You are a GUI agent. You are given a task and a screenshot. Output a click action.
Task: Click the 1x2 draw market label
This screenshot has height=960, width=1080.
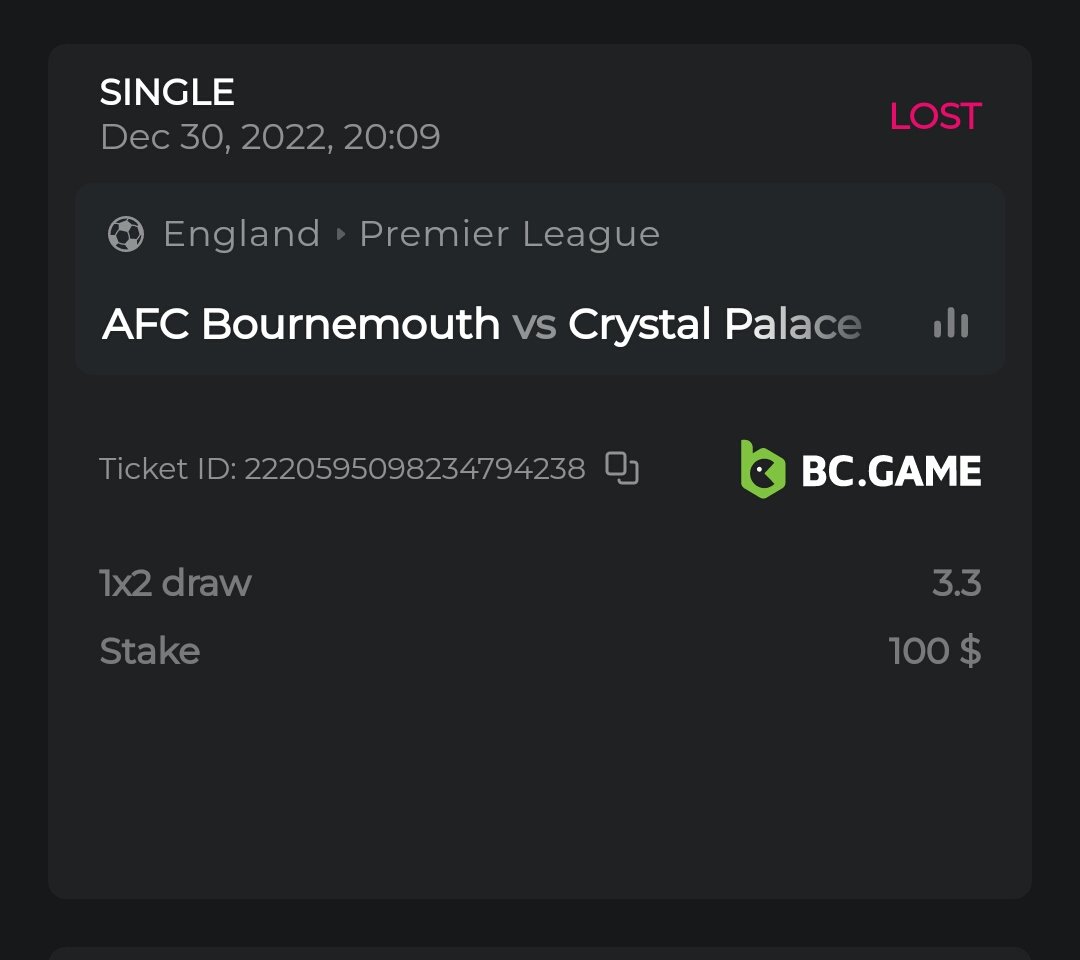coord(176,583)
